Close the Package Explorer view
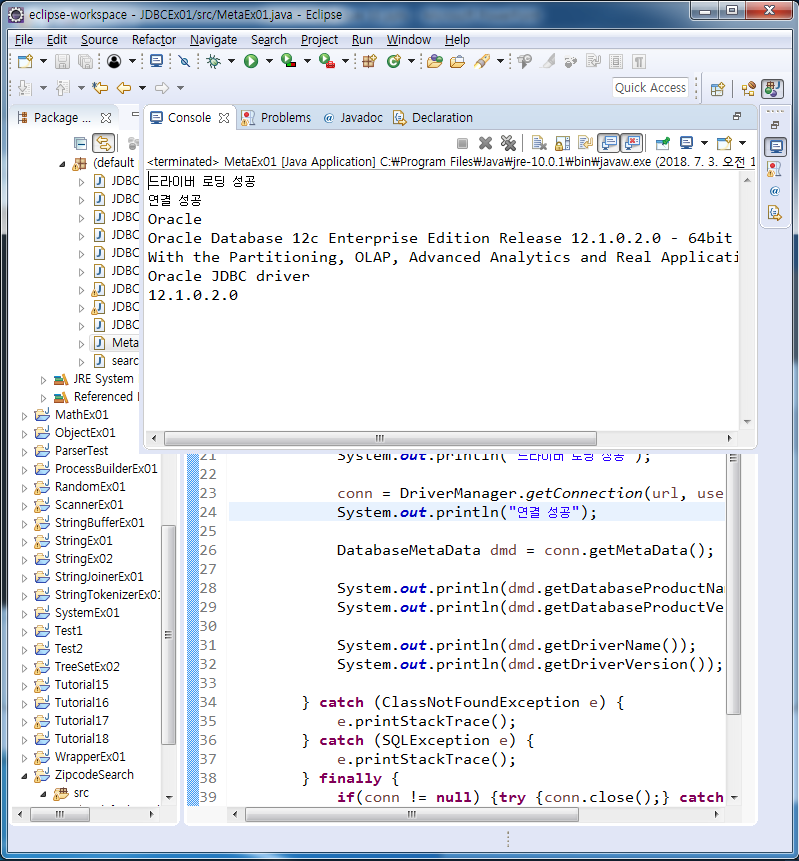 pyautogui.click(x=106, y=118)
